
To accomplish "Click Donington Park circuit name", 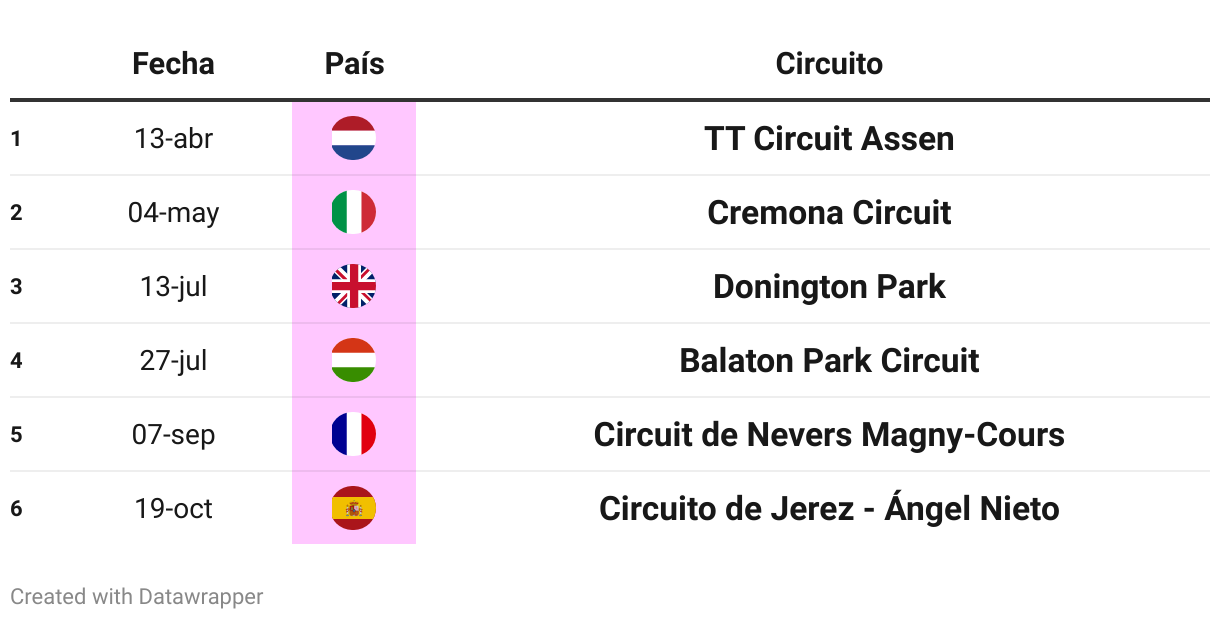I will [829, 286].
